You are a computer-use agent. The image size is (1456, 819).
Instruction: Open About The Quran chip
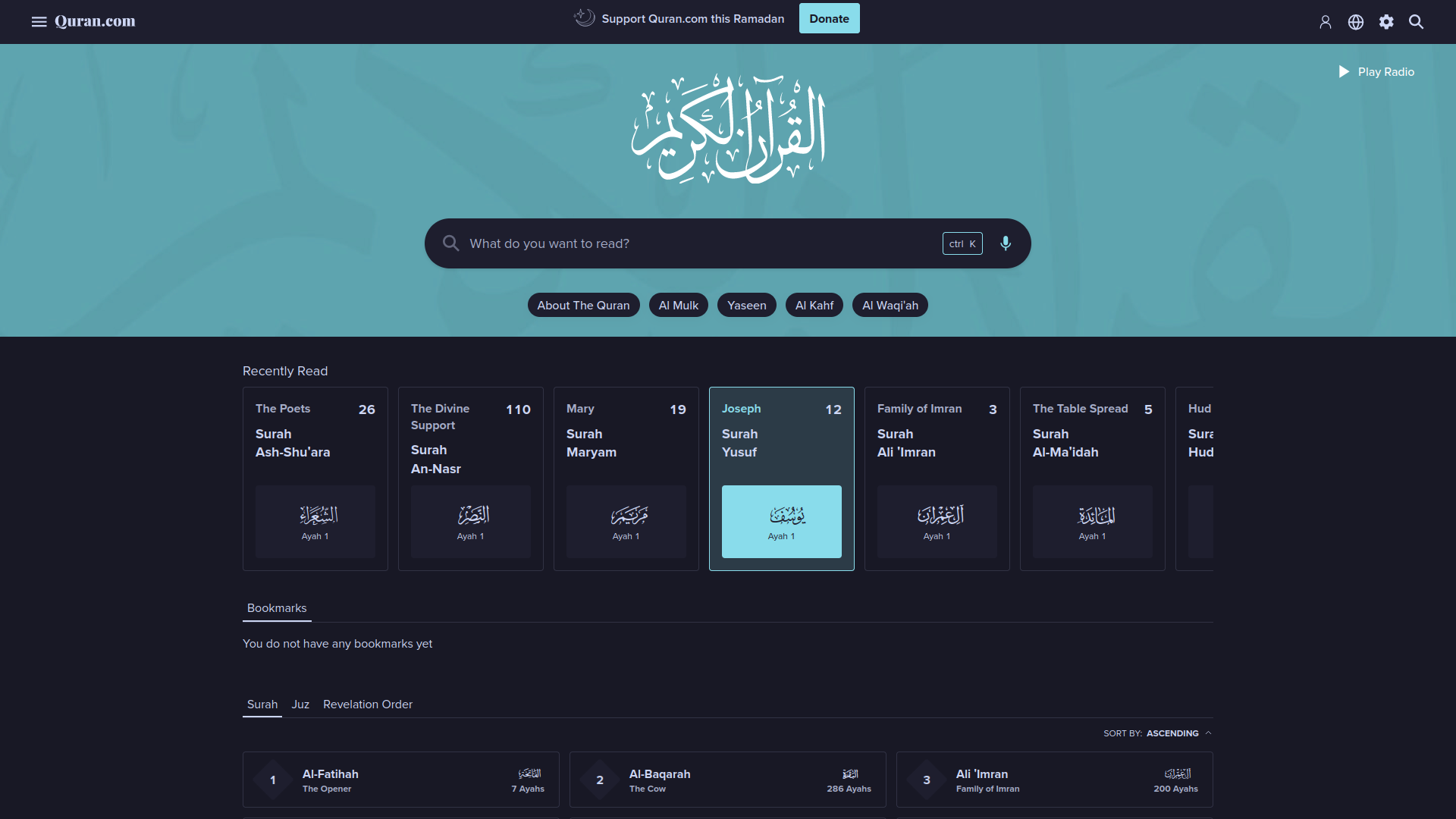click(583, 305)
